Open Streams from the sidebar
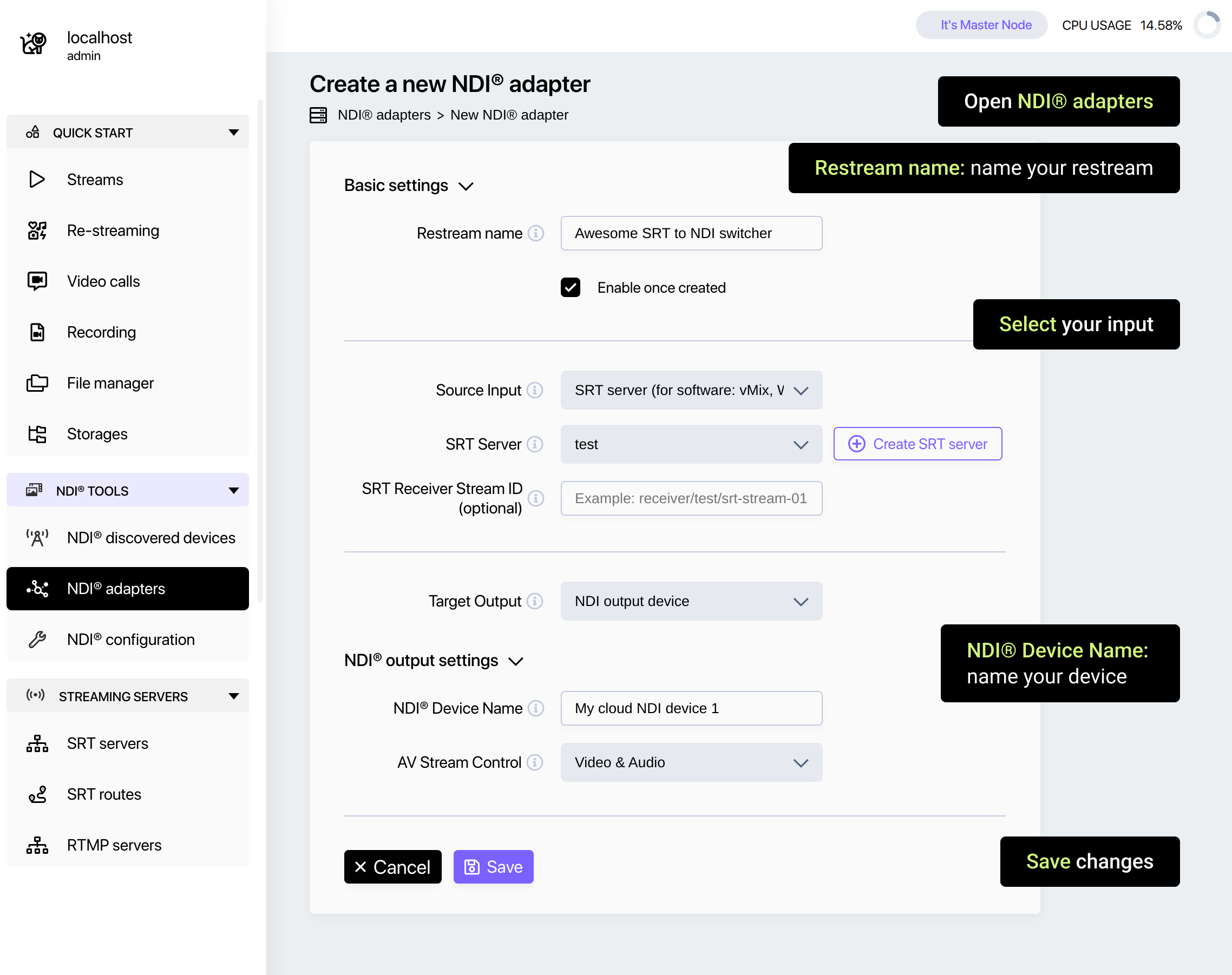The height and width of the screenshot is (975, 1232). click(127, 179)
